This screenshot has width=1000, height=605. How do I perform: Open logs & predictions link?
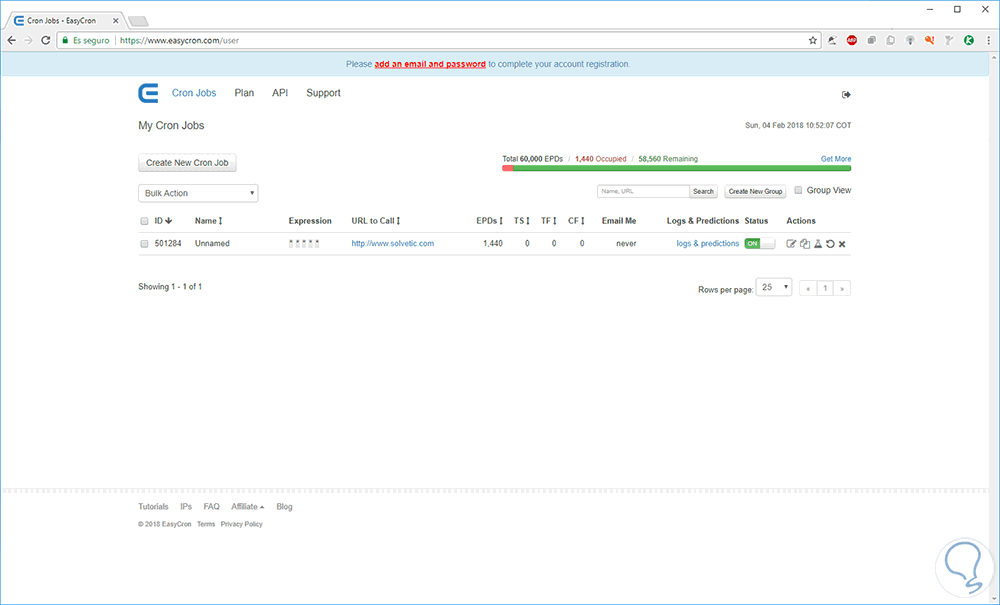click(708, 244)
